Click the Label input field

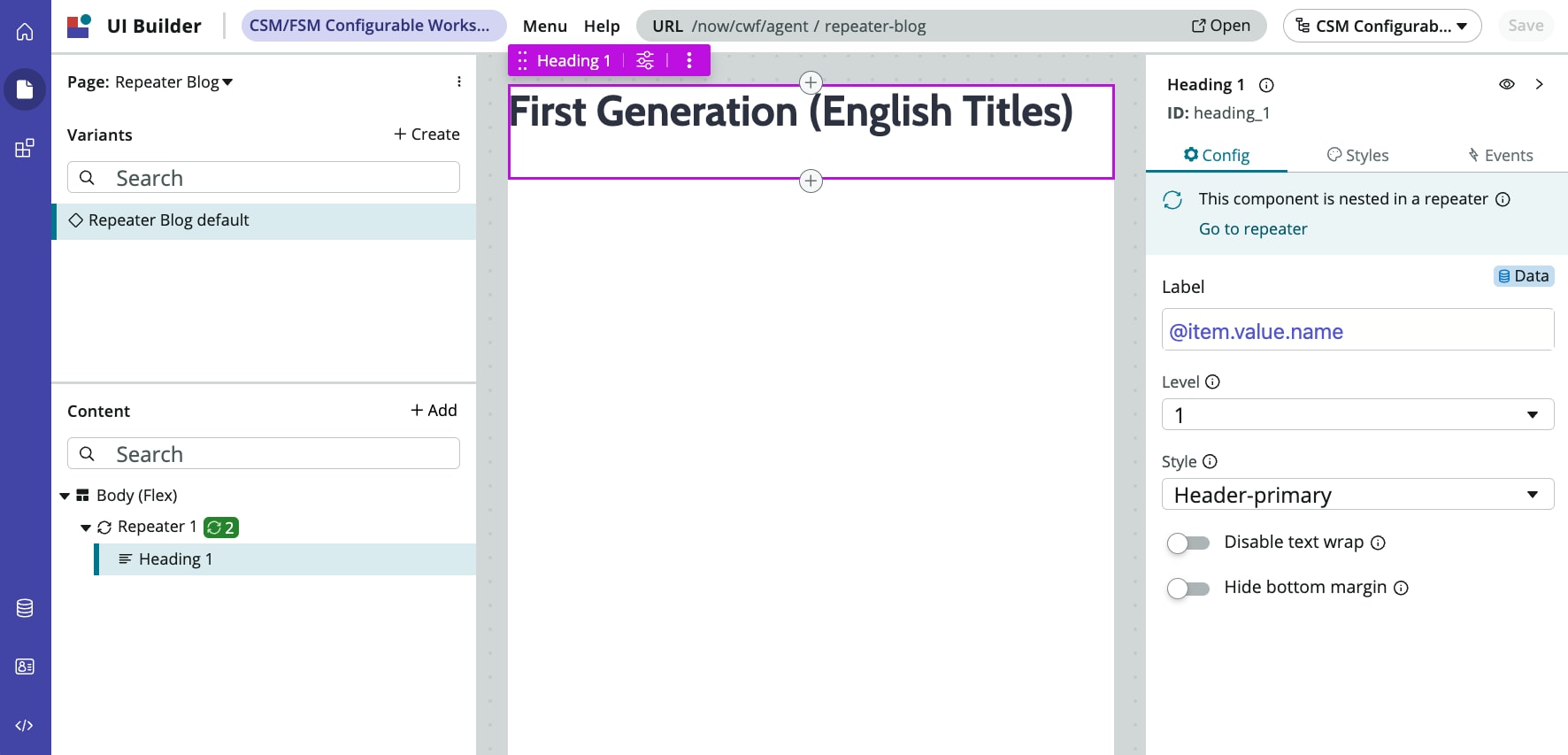(x=1357, y=331)
